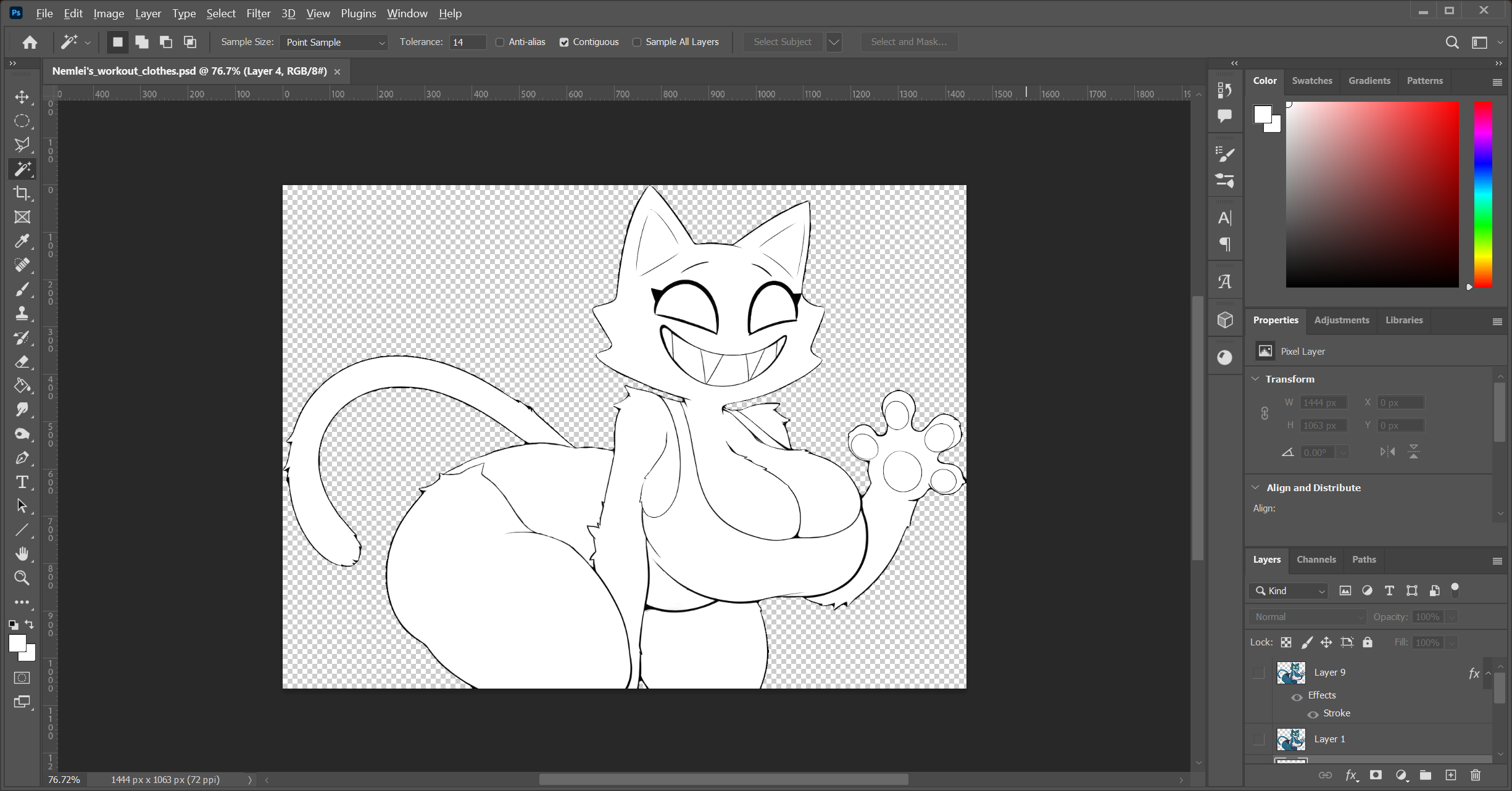Select the Zoom tool

[x=22, y=578]
